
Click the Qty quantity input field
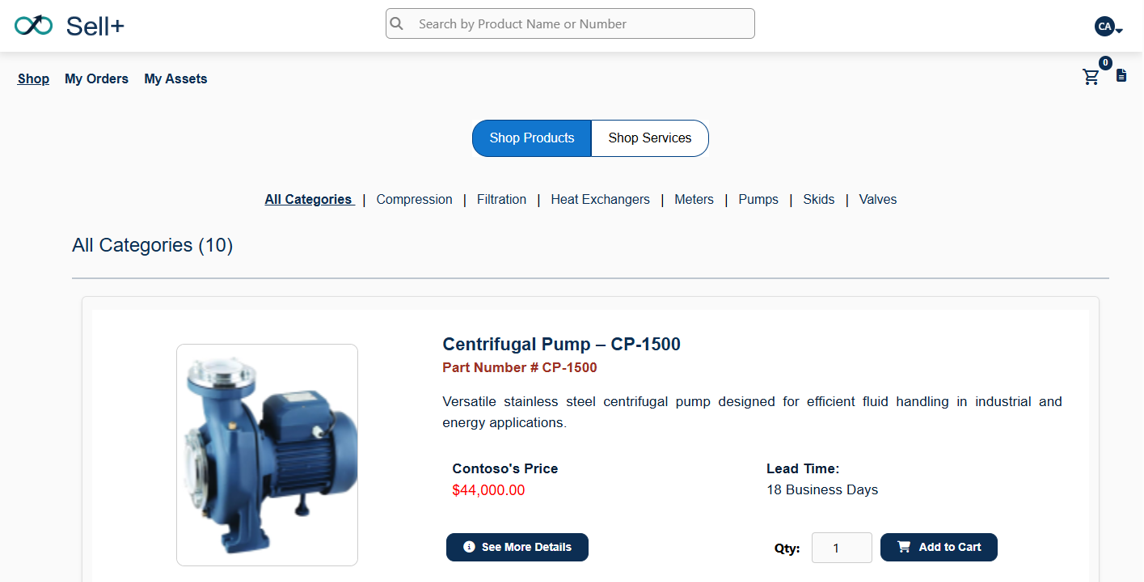click(841, 548)
